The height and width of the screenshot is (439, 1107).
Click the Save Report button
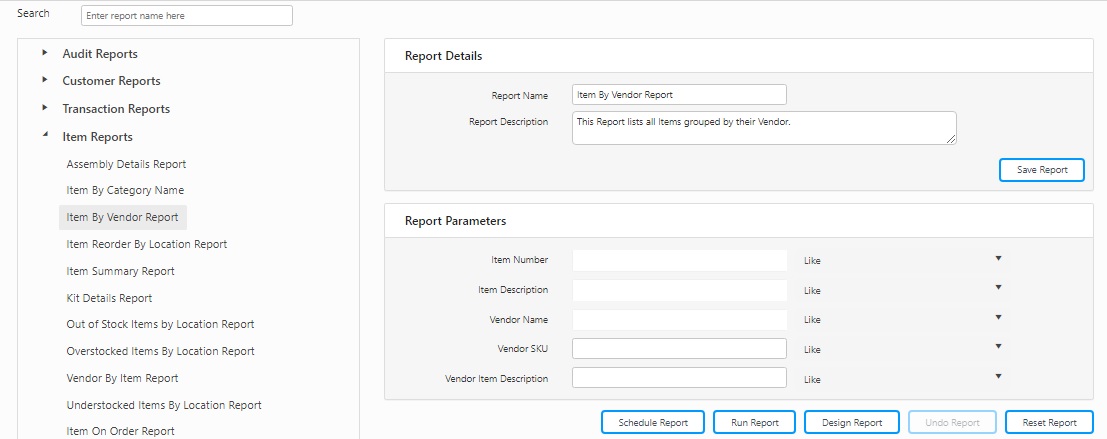(x=1041, y=170)
